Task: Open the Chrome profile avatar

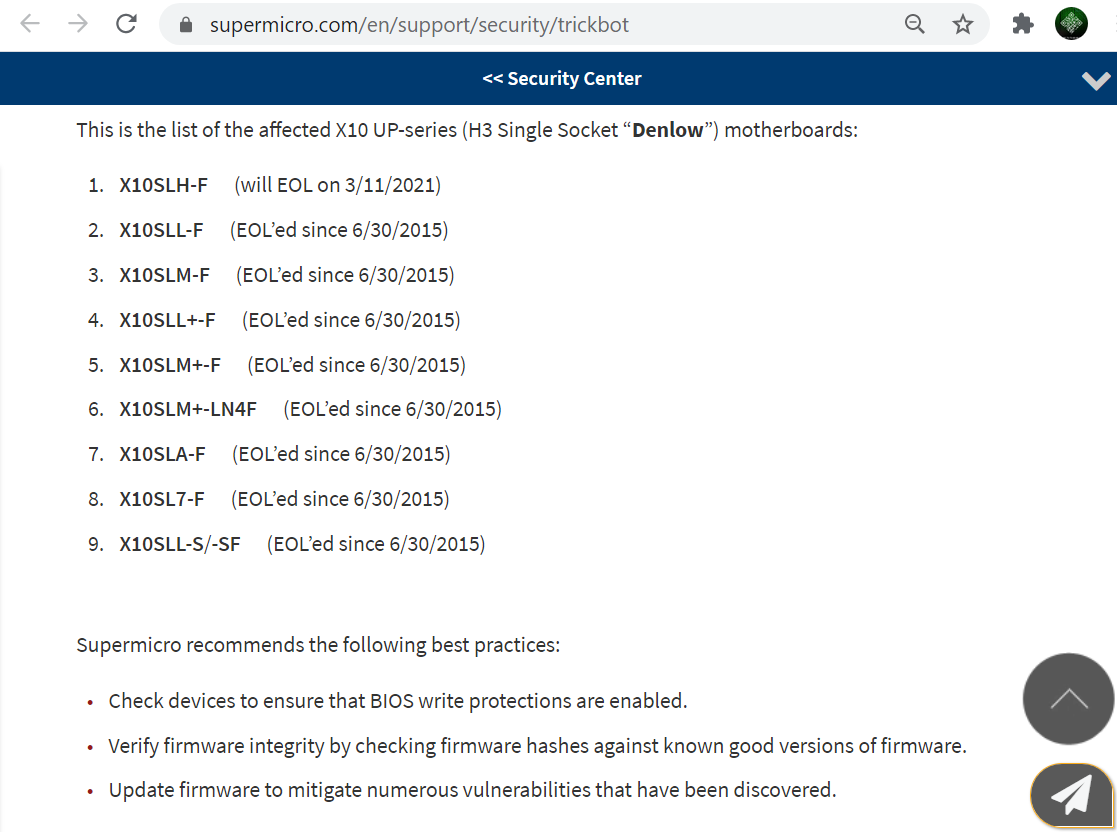Action: [x=1071, y=24]
